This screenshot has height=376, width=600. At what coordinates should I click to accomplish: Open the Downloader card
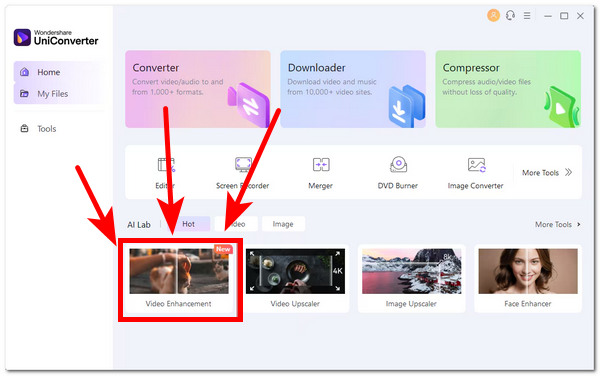353,89
